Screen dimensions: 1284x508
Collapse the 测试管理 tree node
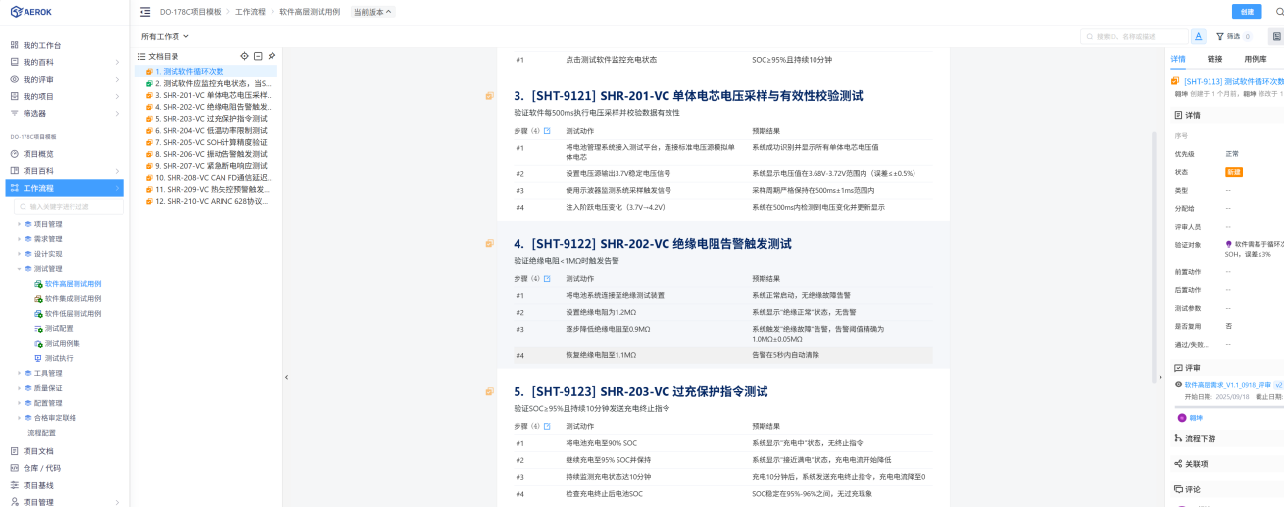(19, 269)
